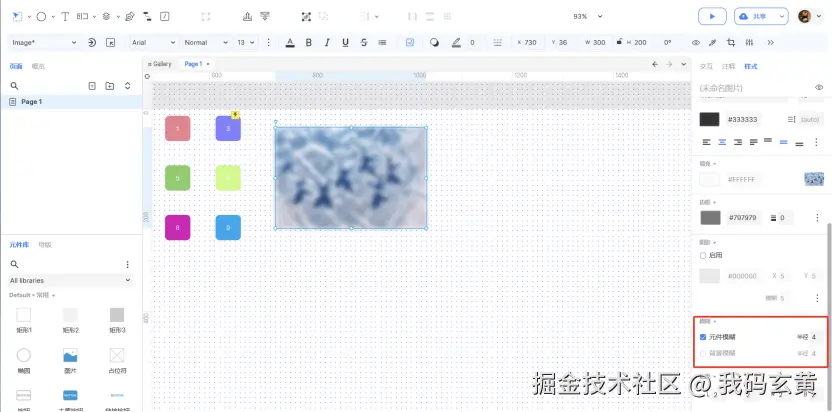The image size is (832, 412).
Task: Click the add folder icon
Action: (x=110, y=85)
